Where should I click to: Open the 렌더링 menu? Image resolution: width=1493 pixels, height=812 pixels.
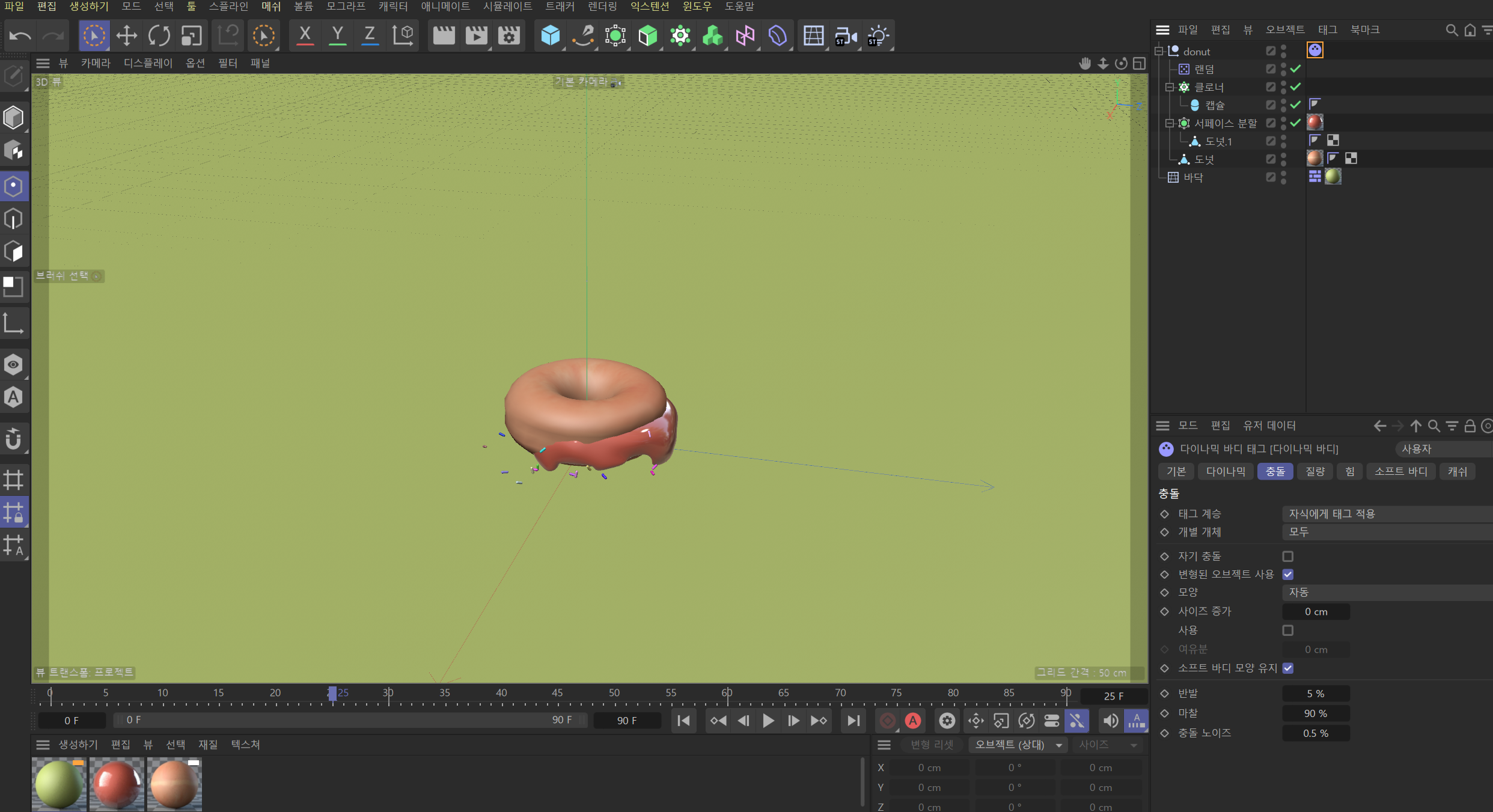[602, 7]
